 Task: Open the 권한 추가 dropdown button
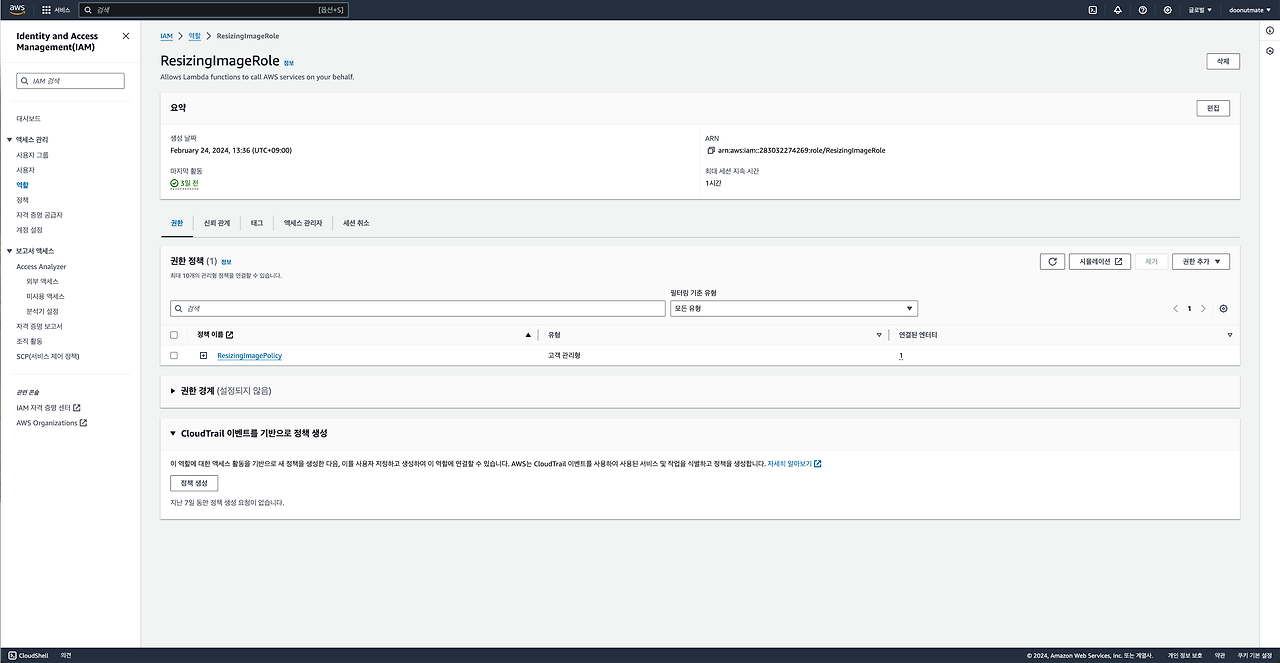coord(1201,261)
